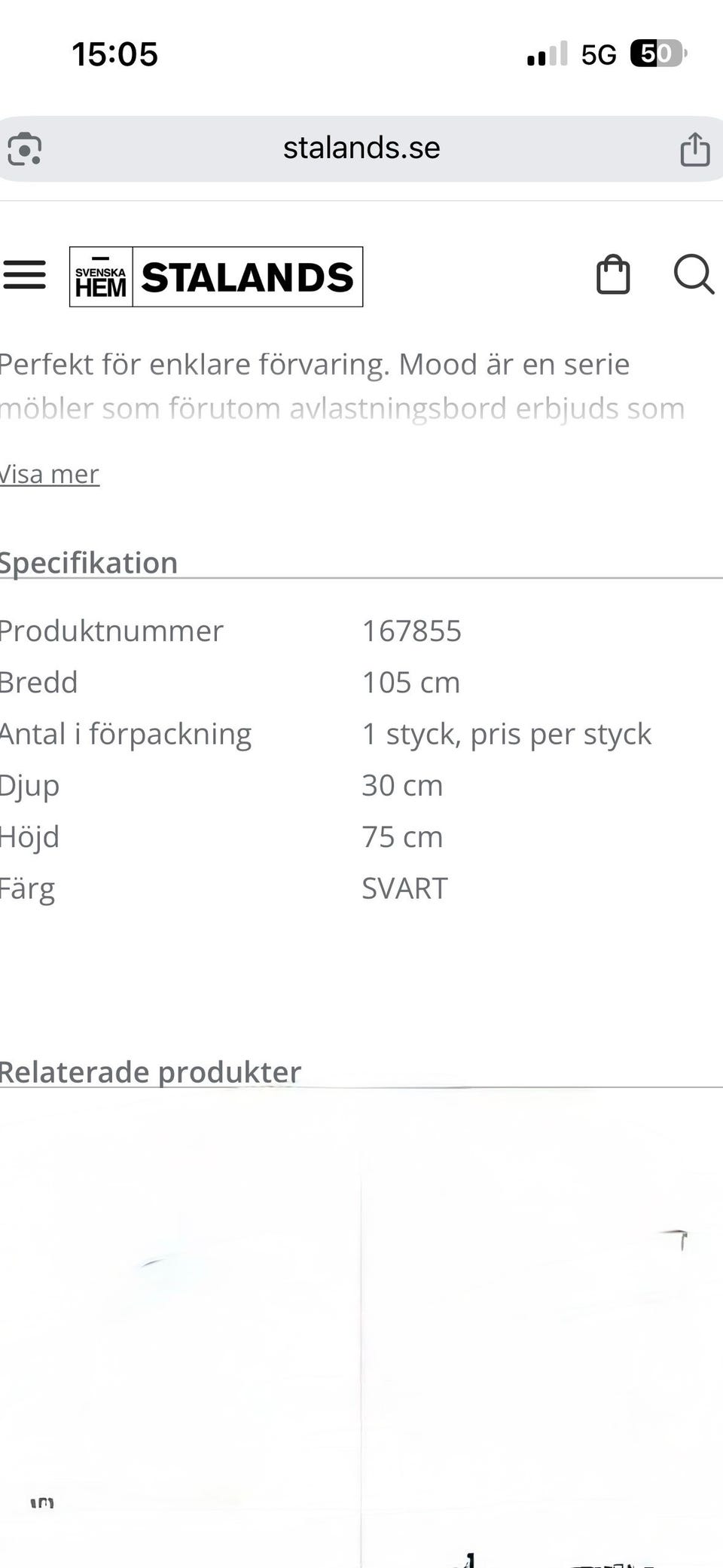Tap the 5G network indicator
723x1568 pixels.
599,54
